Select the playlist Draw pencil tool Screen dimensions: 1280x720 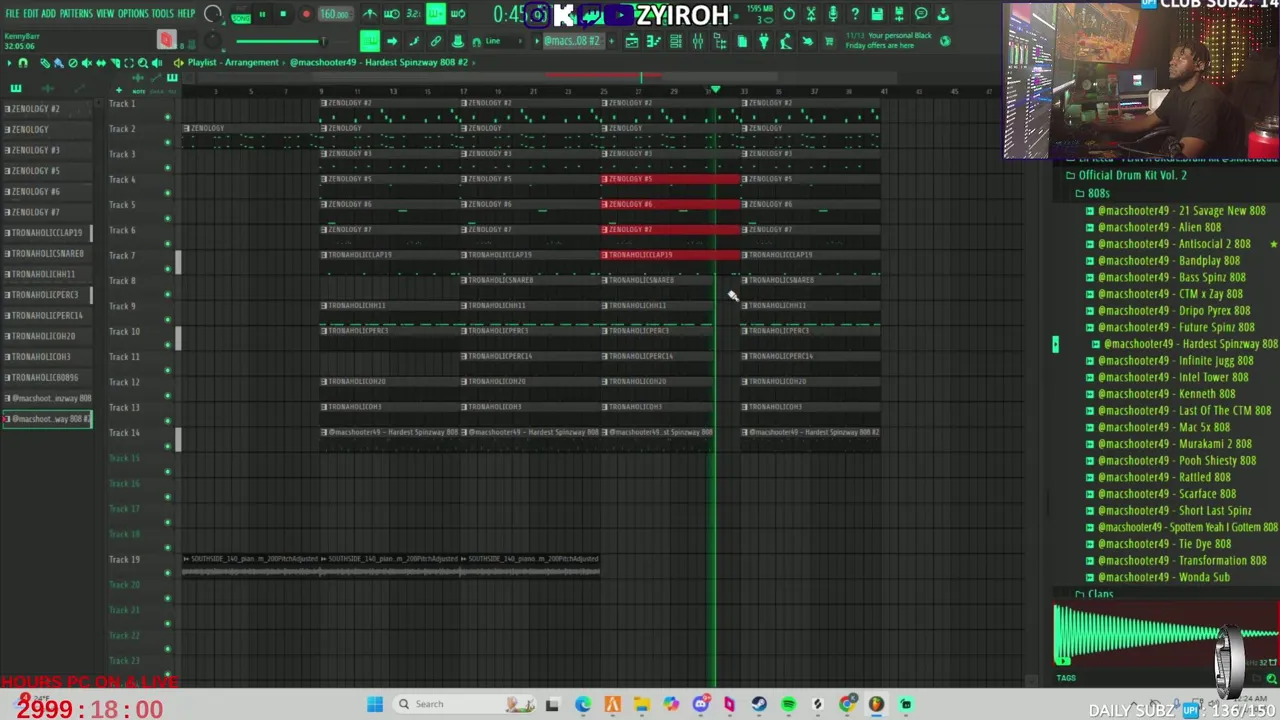pyautogui.click(x=45, y=62)
